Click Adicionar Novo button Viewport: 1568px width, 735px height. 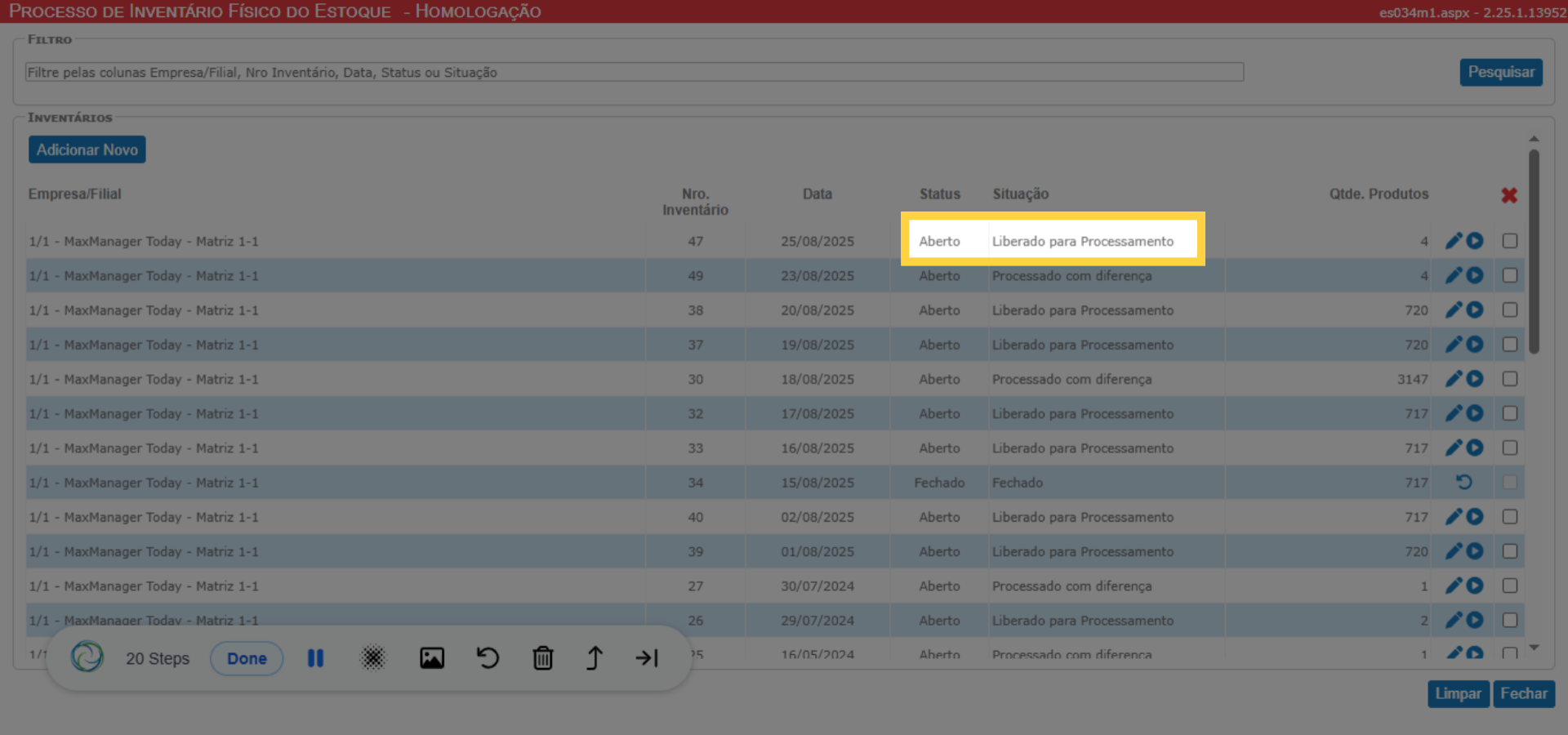[x=87, y=149]
